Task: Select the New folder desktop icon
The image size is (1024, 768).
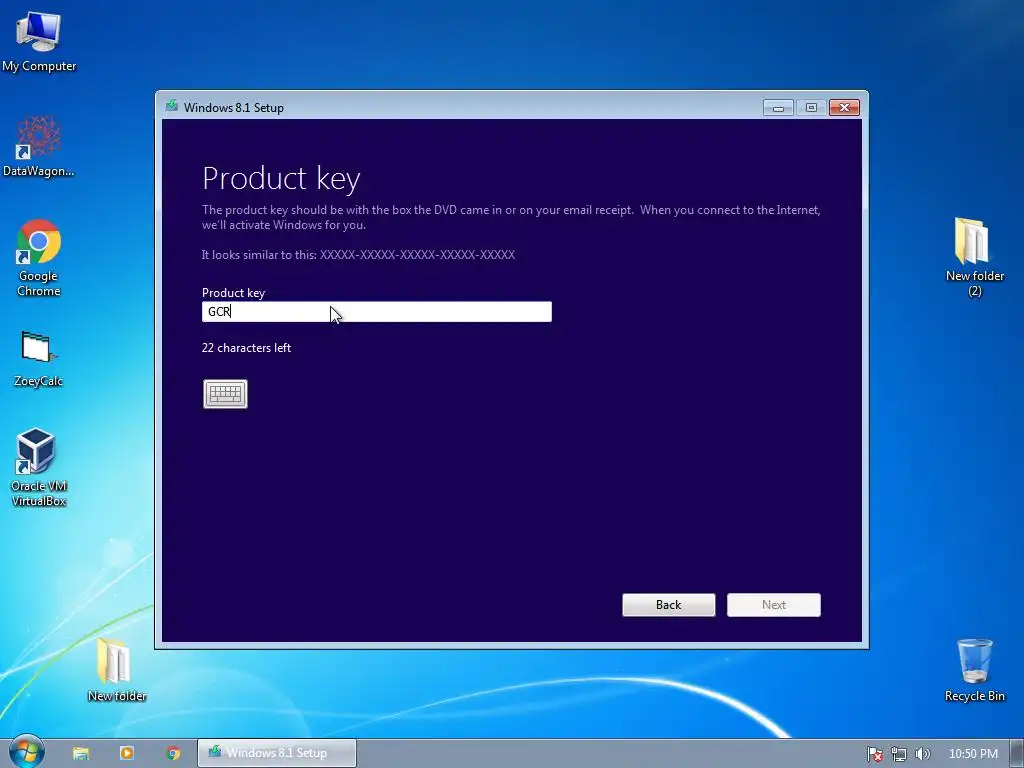Action: pos(117,669)
